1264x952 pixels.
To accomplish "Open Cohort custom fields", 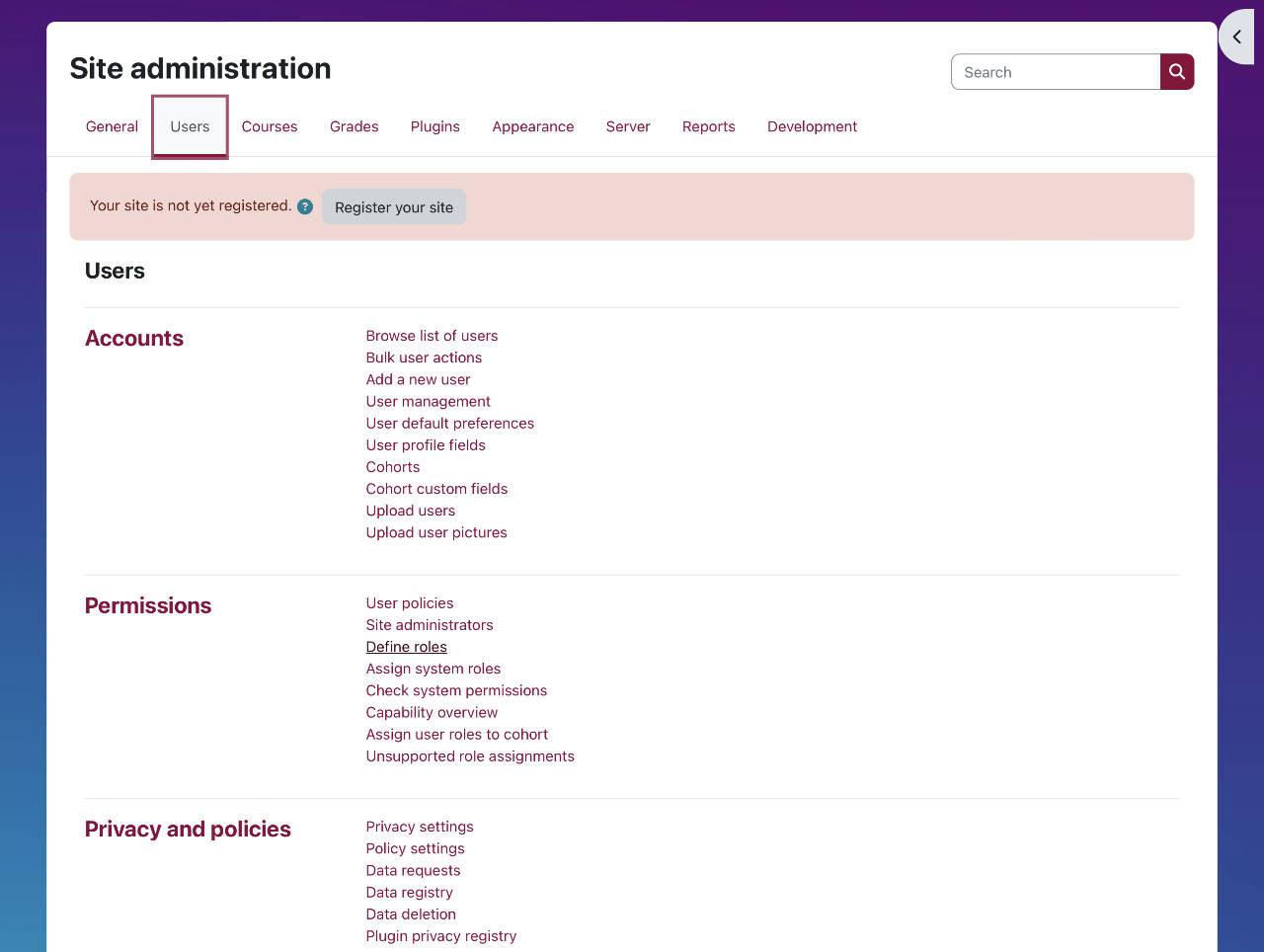I will (436, 489).
